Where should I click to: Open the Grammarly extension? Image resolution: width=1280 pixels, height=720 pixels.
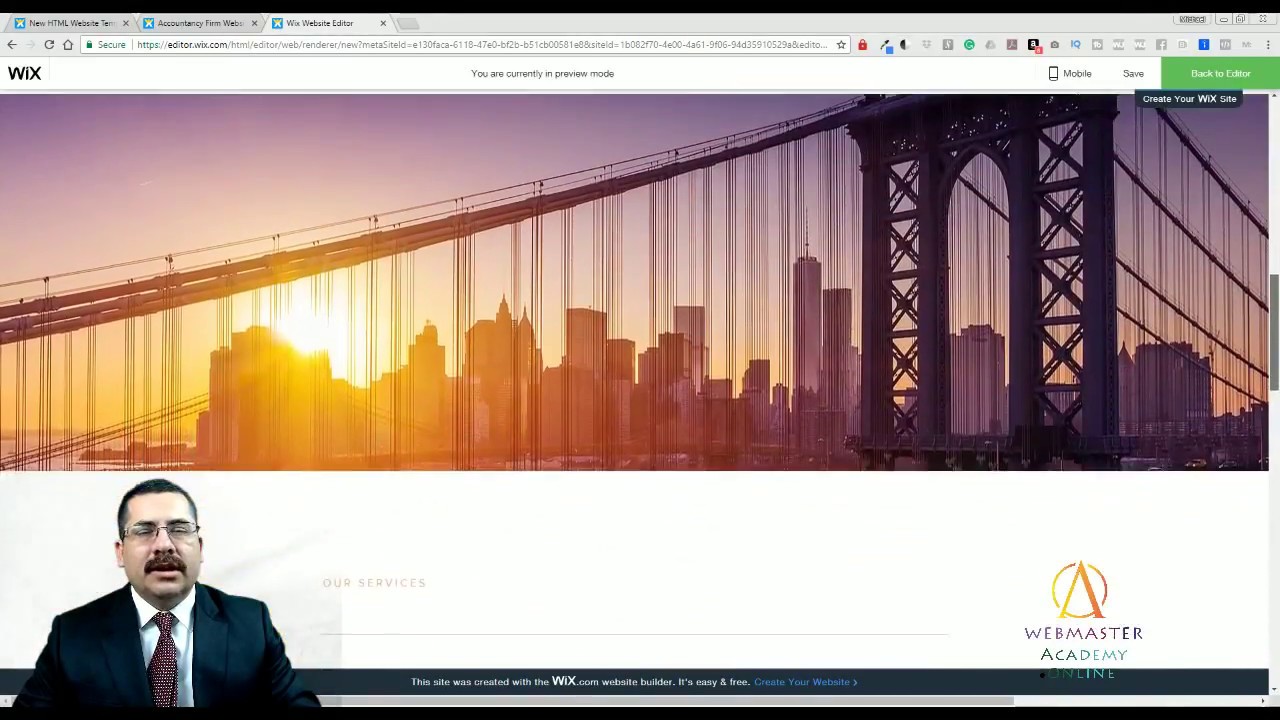(969, 45)
